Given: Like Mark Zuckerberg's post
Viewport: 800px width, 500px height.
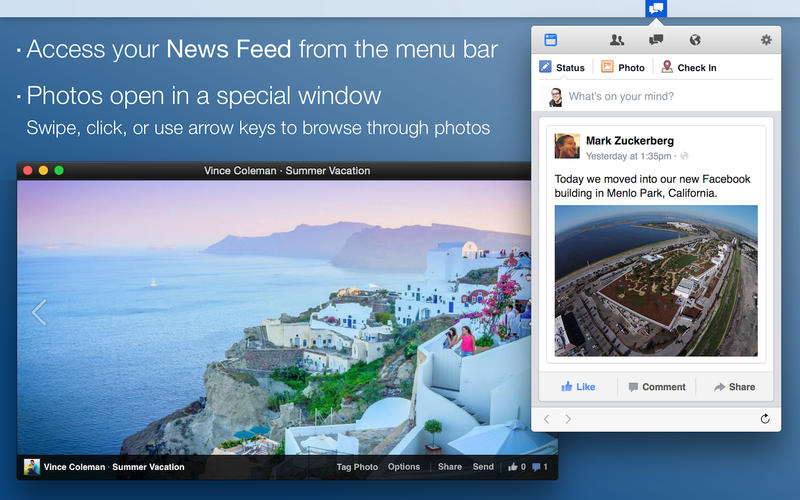Looking at the screenshot, I should pyautogui.click(x=578, y=387).
